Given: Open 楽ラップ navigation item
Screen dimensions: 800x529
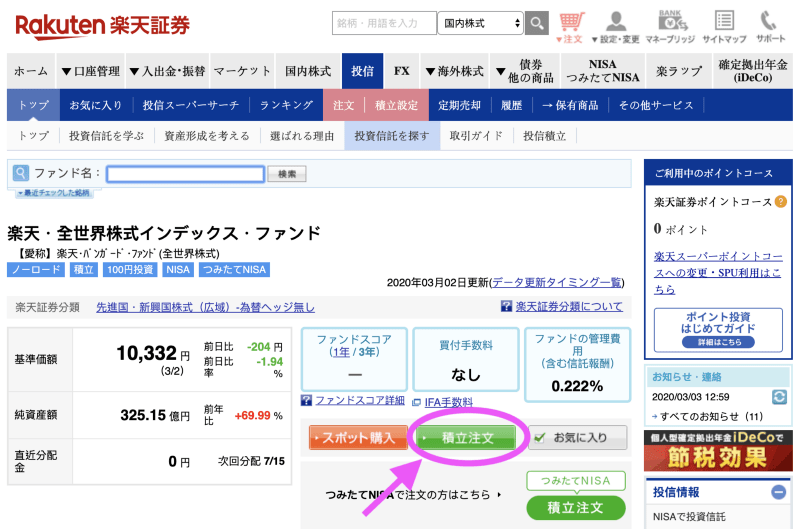Looking at the screenshot, I should tap(679, 71).
